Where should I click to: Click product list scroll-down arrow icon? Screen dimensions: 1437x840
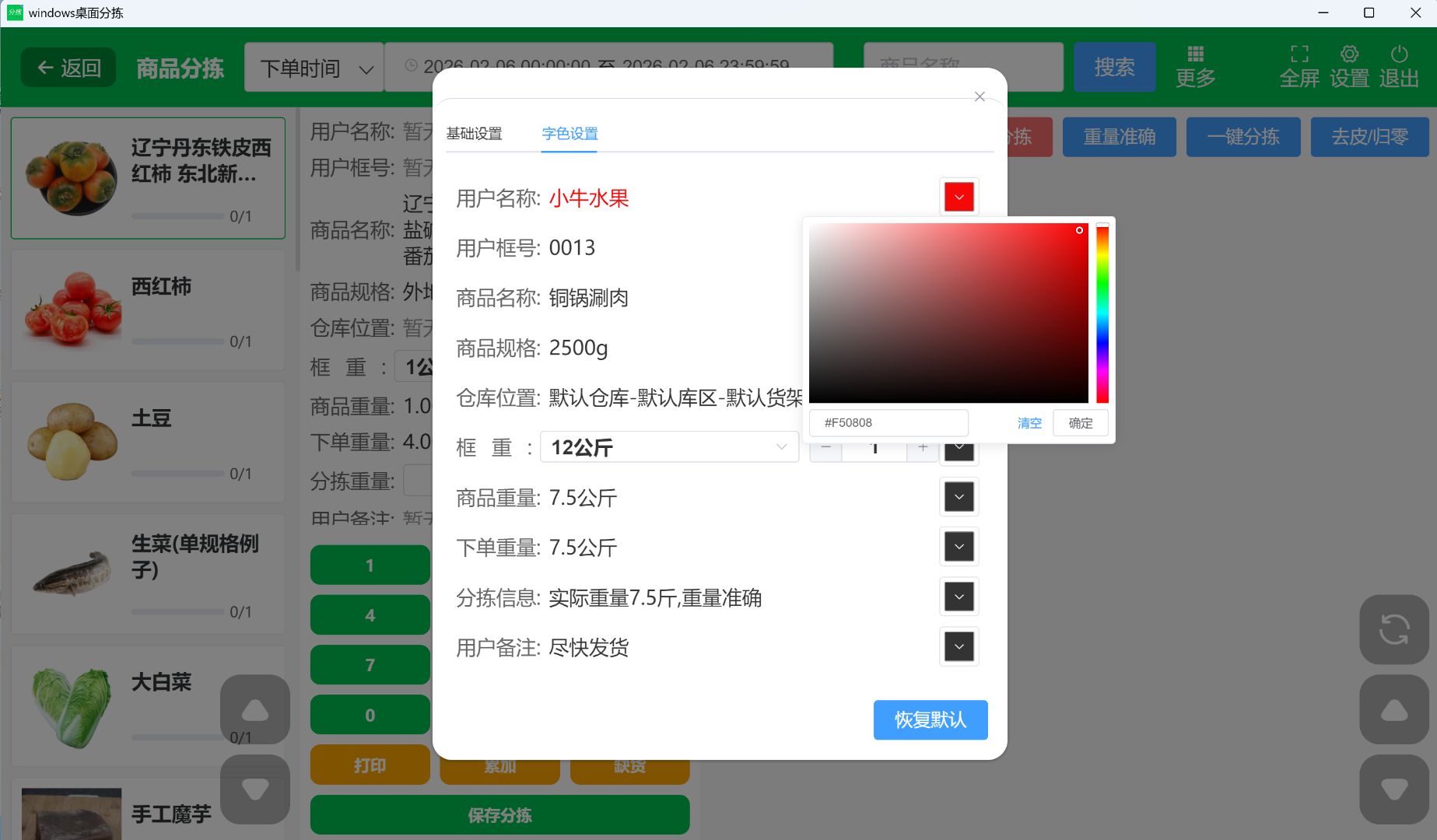pos(255,789)
